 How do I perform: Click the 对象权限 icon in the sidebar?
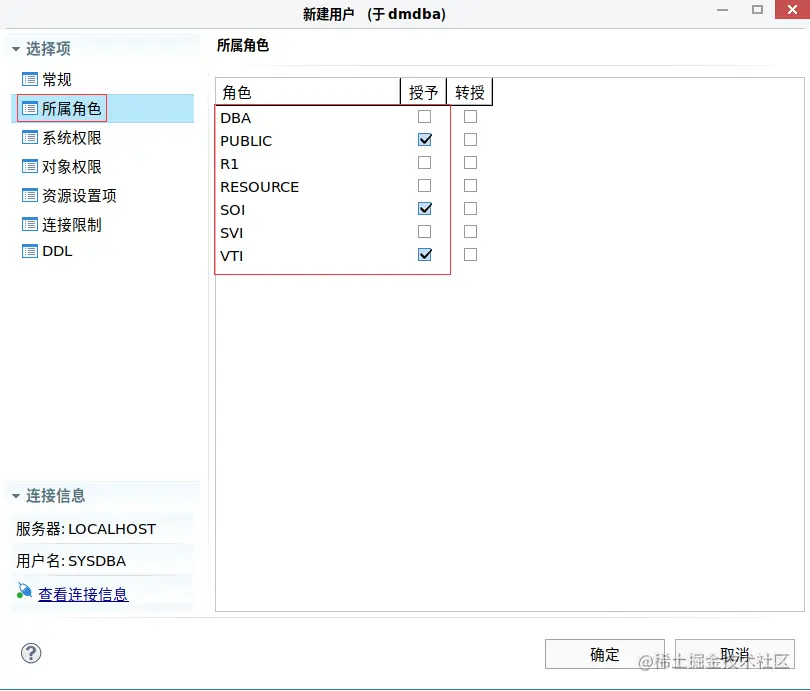tap(33, 166)
